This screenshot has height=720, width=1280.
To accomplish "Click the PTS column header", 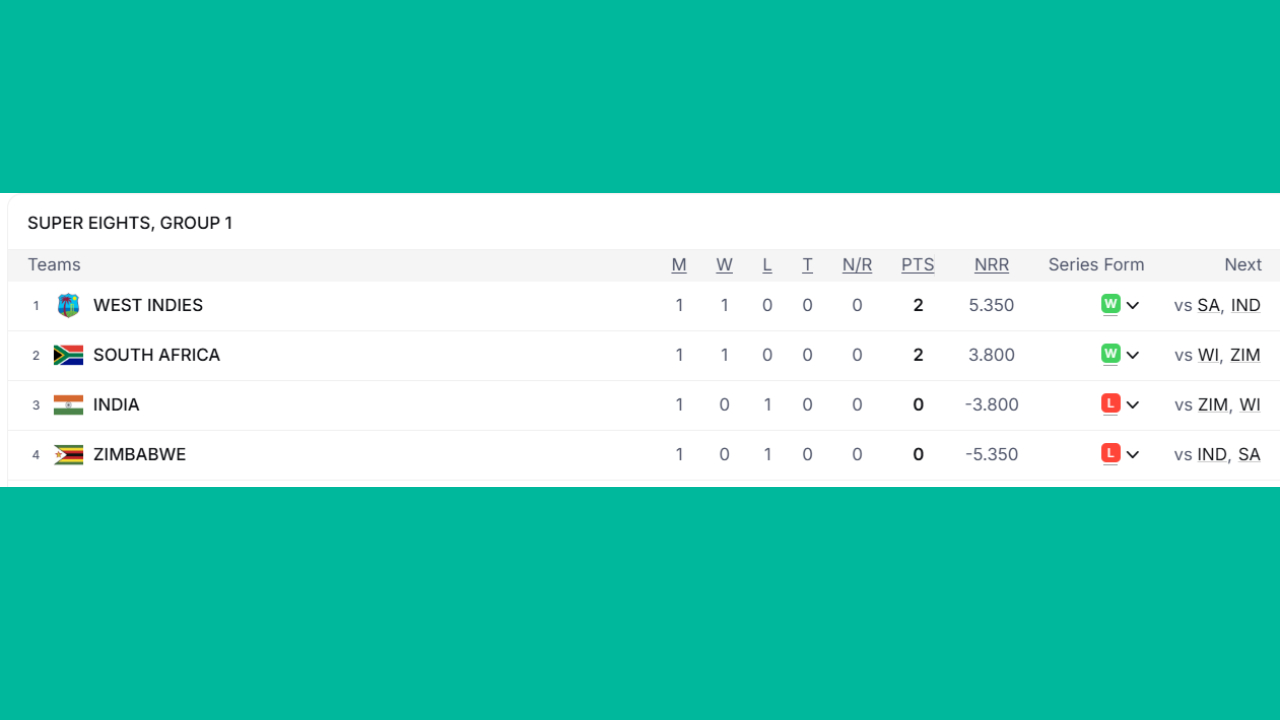I will tap(917, 265).
